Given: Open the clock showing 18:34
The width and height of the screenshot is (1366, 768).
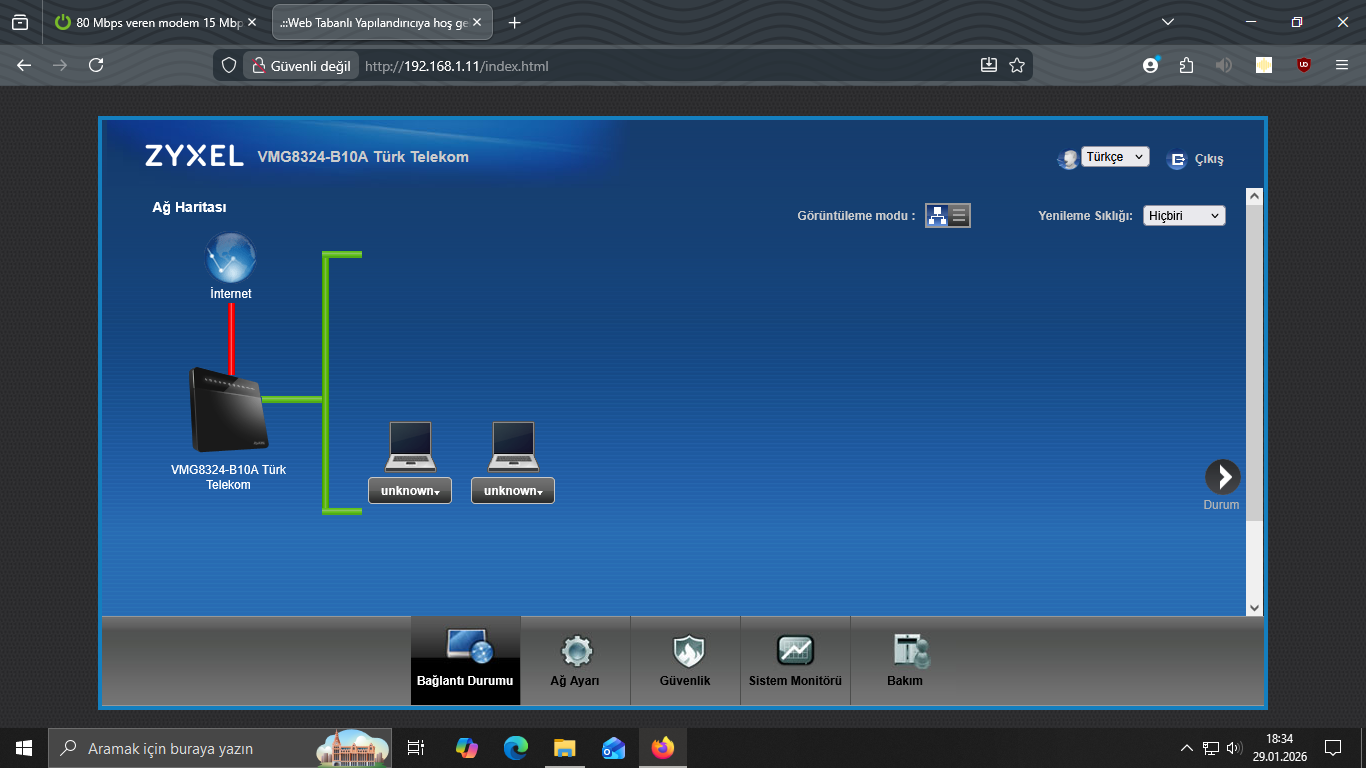Looking at the screenshot, I should (1279, 748).
